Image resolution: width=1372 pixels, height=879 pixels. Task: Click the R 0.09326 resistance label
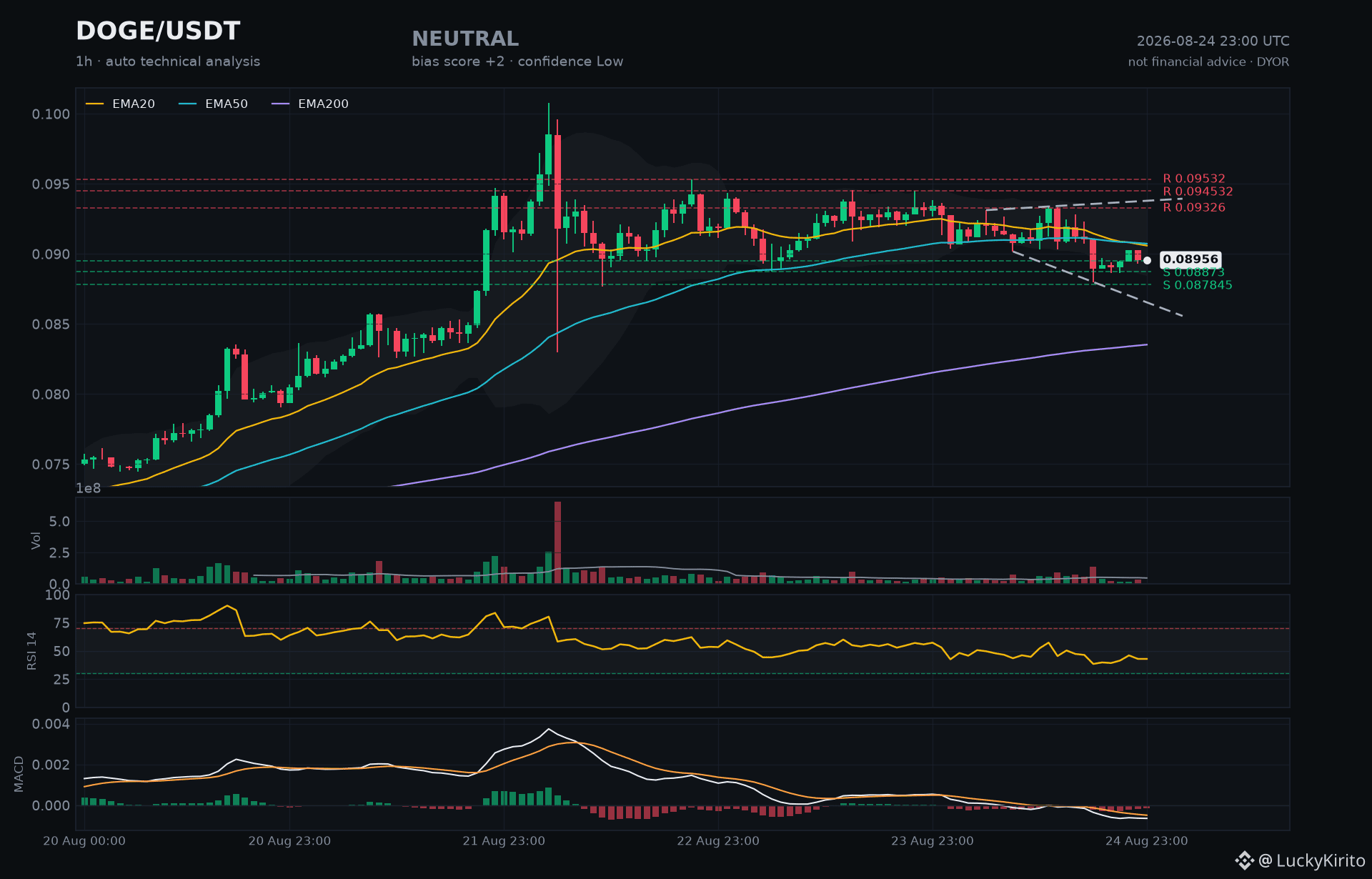[x=1194, y=207]
